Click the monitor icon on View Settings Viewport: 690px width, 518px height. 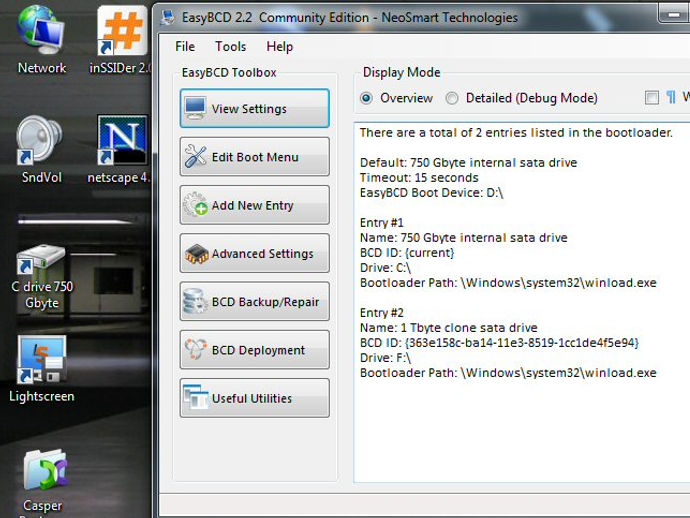coord(195,108)
